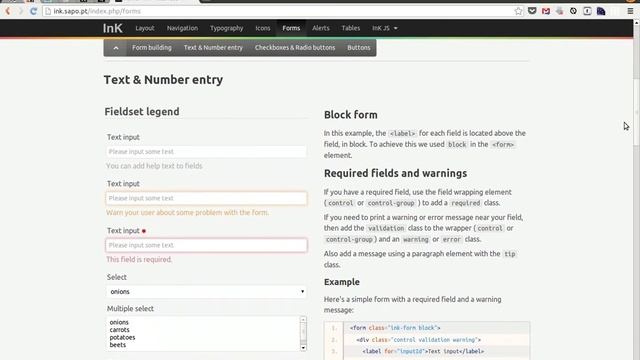The width and height of the screenshot is (640, 360).
Task: Open the Gmail extension icon
Action: pyautogui.click(x=546, y=11)
